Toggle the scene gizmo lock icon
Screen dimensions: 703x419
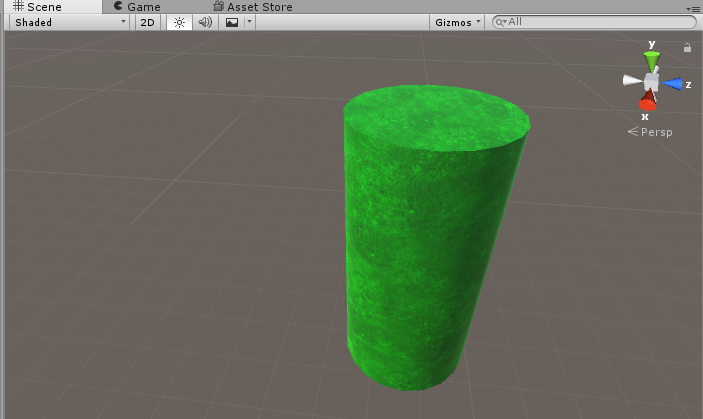coord(687,48)
